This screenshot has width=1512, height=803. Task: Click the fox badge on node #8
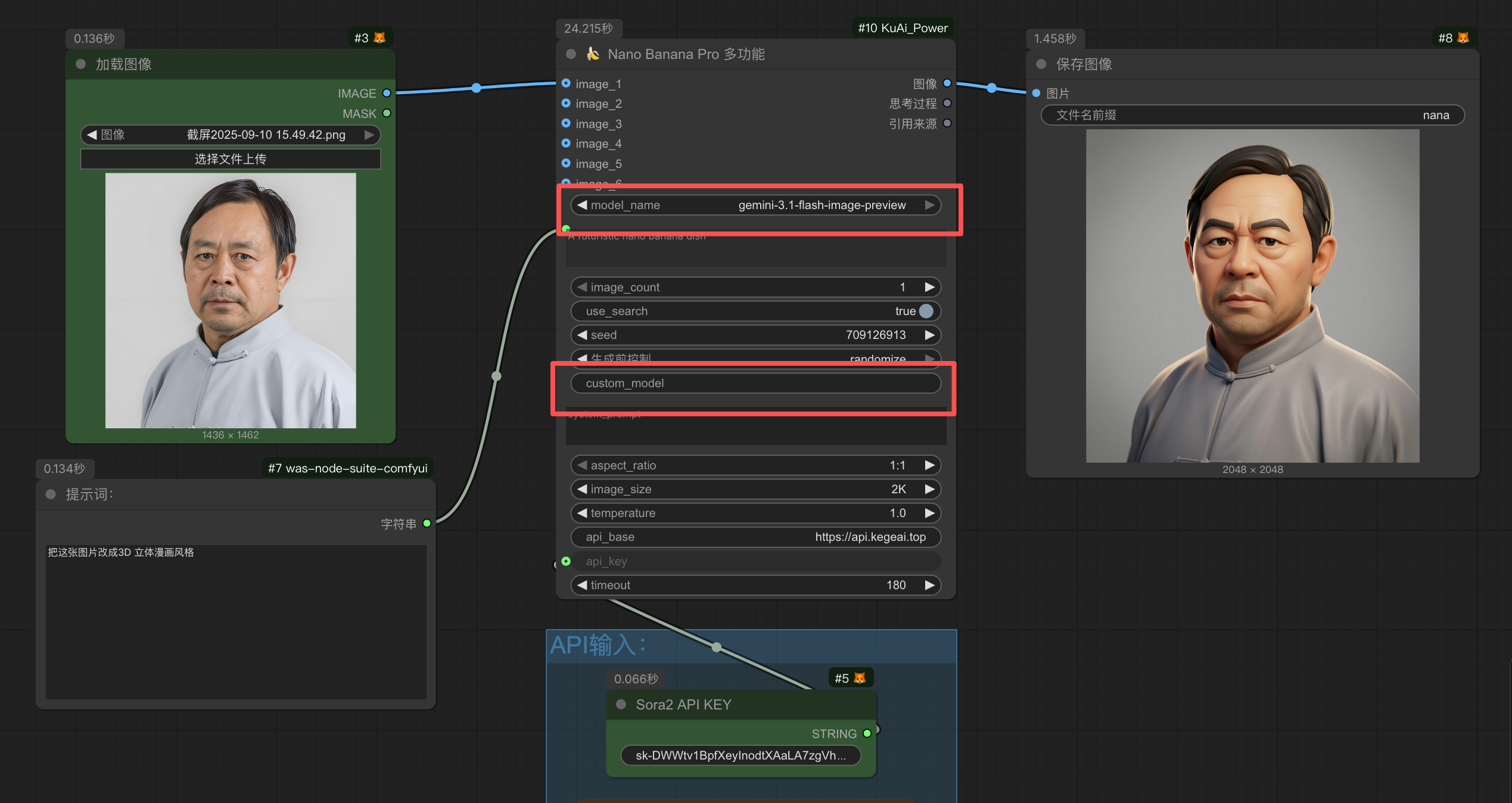(x=1463, y=38)
